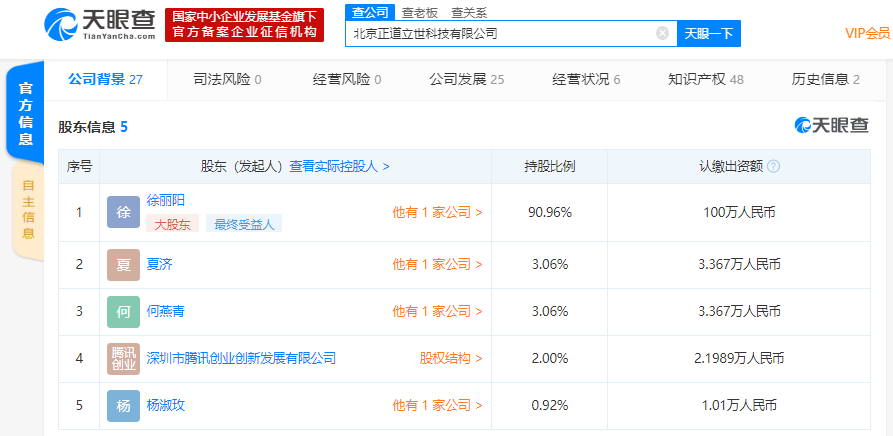Expand 股权结构 for 深圳市腾讯创业
The width and height of the screenshot is (893, 436).
click(x=450, y=358)
